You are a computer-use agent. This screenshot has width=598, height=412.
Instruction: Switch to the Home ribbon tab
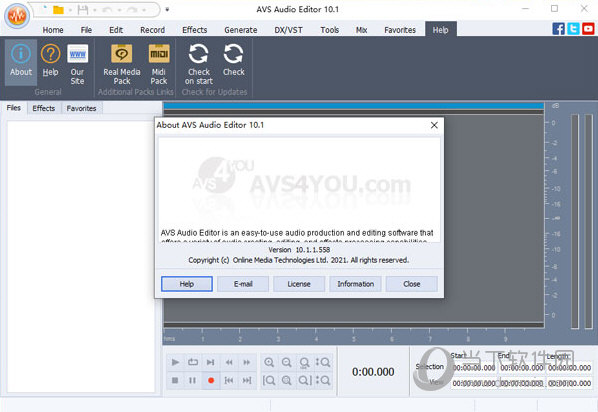click(x=53, y=30)
